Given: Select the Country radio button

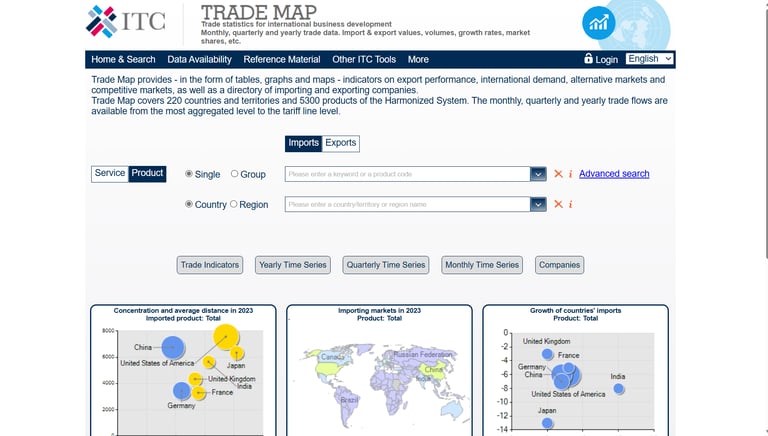Looking at the screenshot, I should tap(189, 204).
